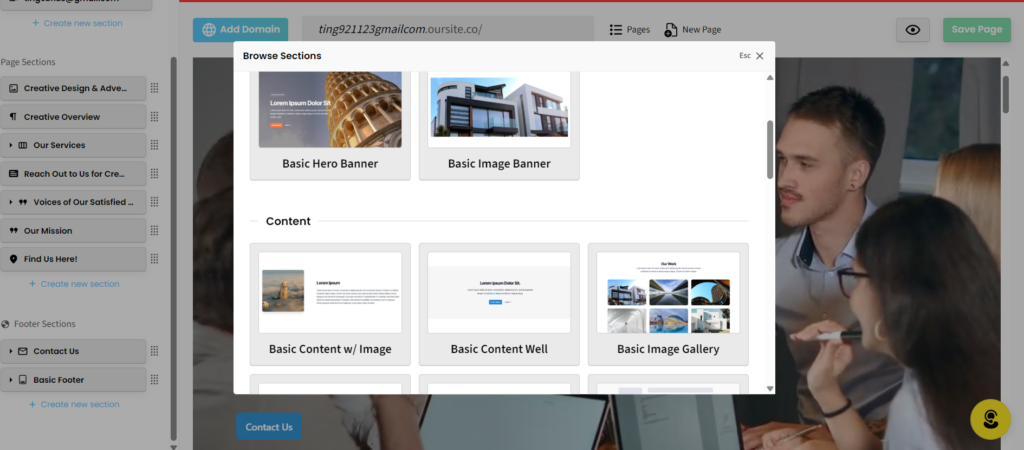Click Browse Sections dialog title
Screen dimensions: 1024x450
[282, 56]
